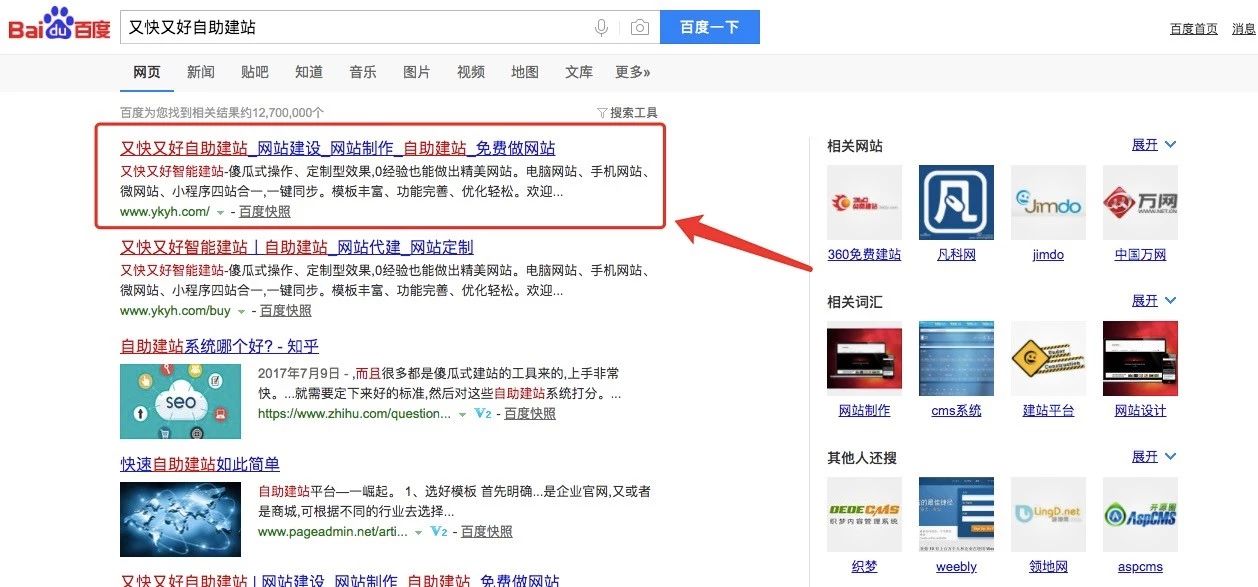Open the partially visible bottom result 又快又好自助建站
Image resolution: width=1258 pixels, height=587 pixels.
339,580
